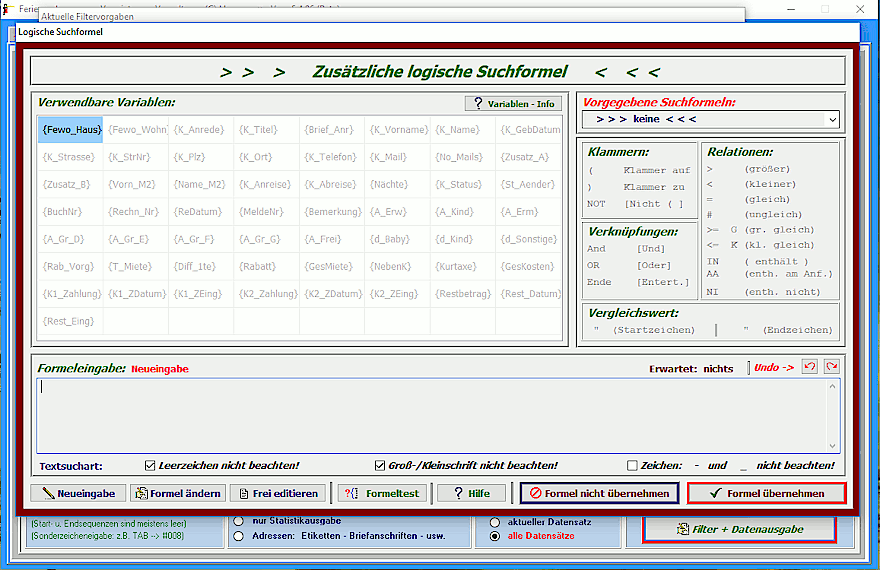Open Frei editieren mode
This screenshot has width=880, height=570.
click(x=277, y=493)
